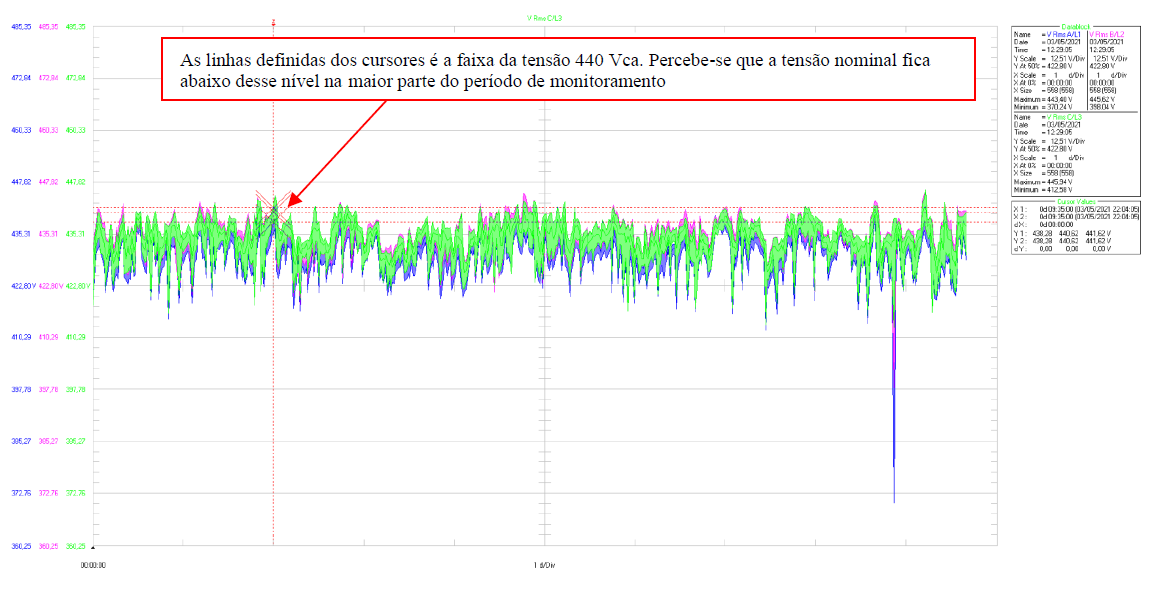The width and height of the screenshot is (1161, 604).
Task: Click the red cross cursor intersection on waveform
Action: (273, 213)
